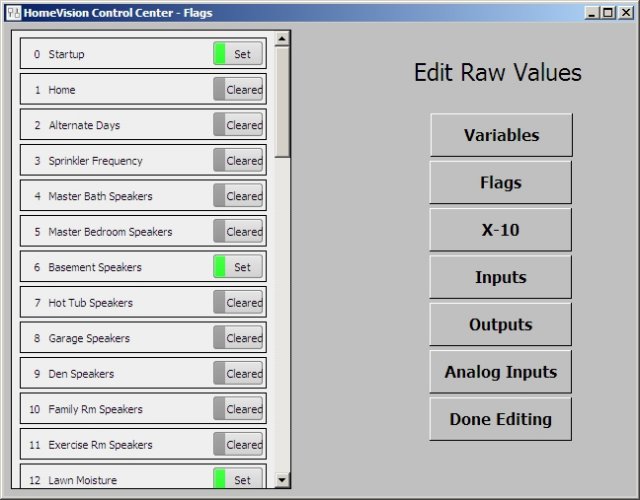Select the Family Rm Speakers label

[x=96, y=409]
